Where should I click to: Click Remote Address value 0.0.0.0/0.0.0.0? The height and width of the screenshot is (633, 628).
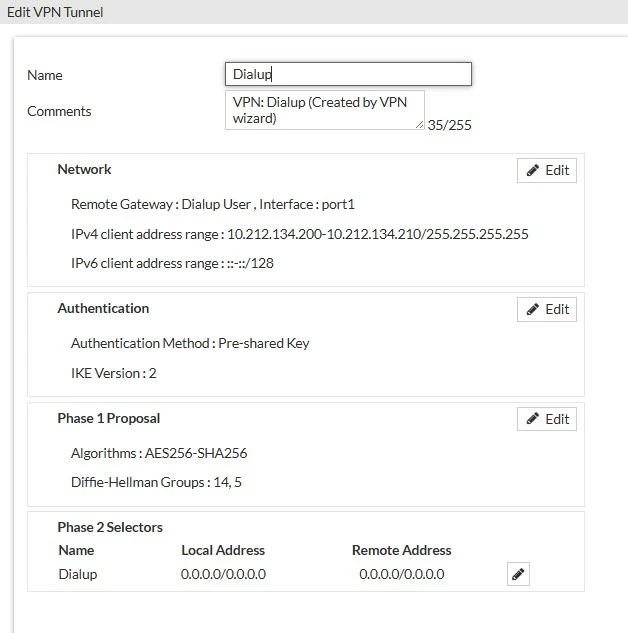click(402, 574)
